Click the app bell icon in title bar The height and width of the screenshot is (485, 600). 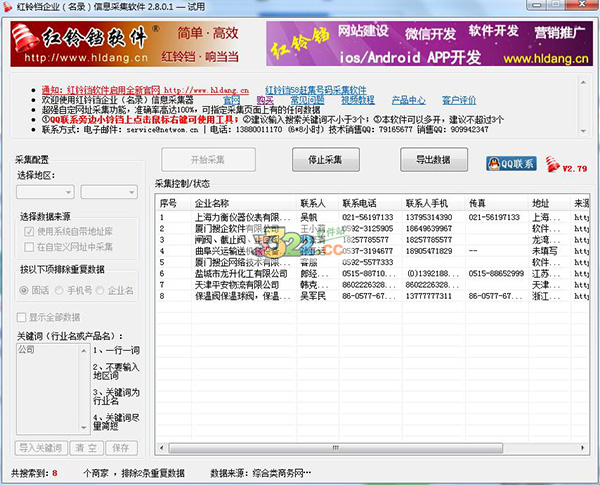point(7,7)
